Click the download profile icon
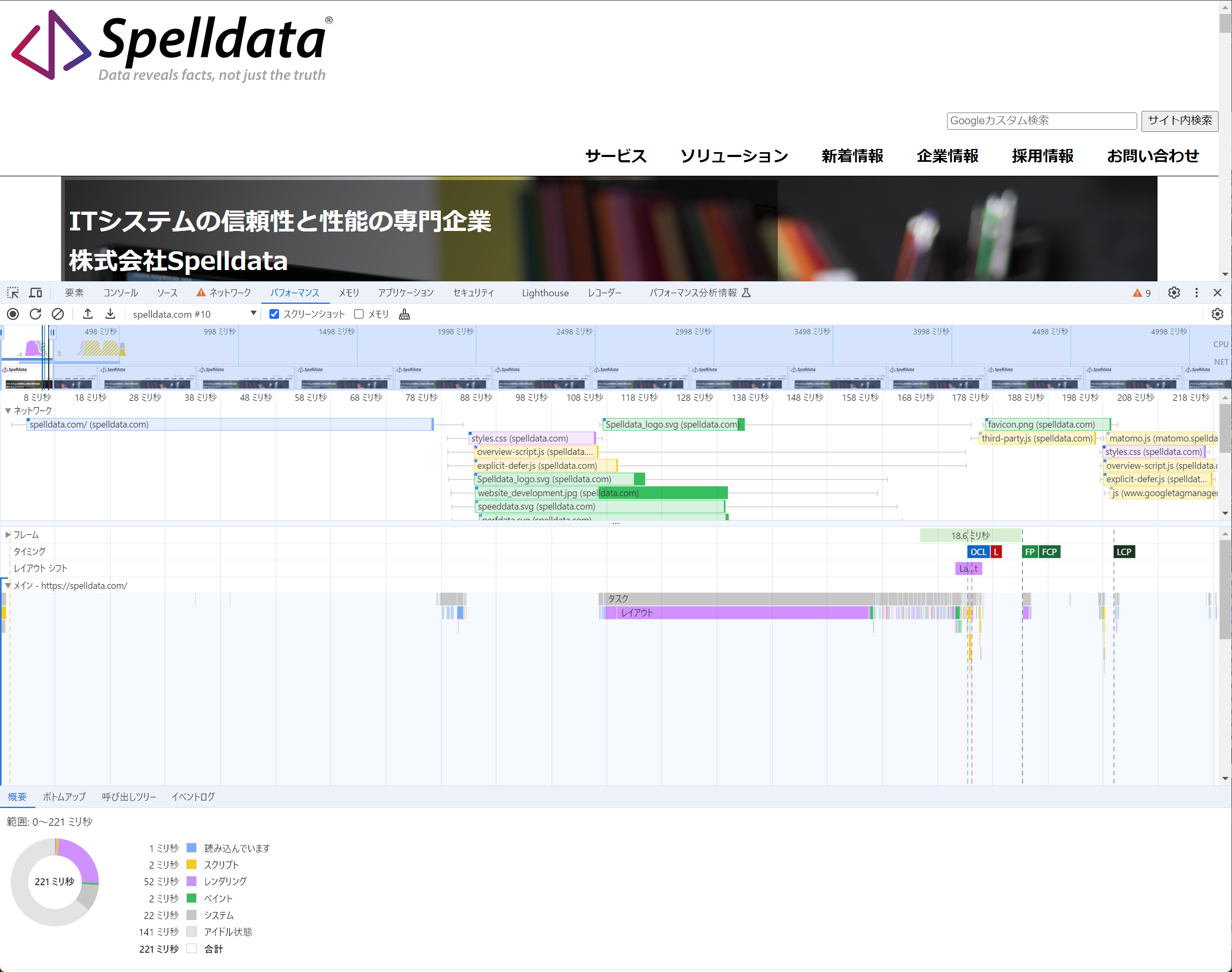Screen dimensions: 1232x972 (110, 314)
